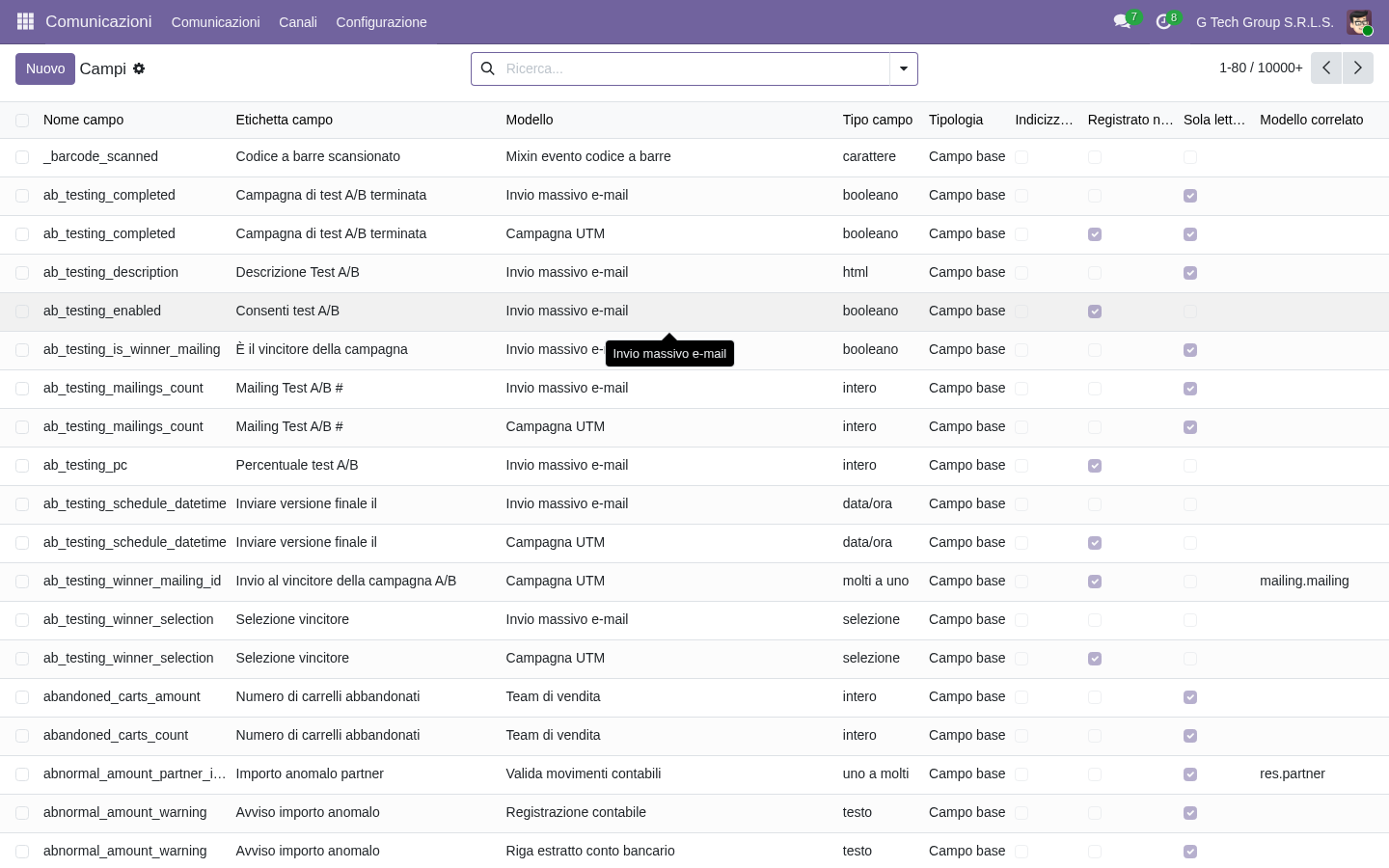The width and height of the screenshot is (1389, 868).
Task: Open the G Tech Group S.R.L.S. company switcher
Action: [x=1265, y=22]
